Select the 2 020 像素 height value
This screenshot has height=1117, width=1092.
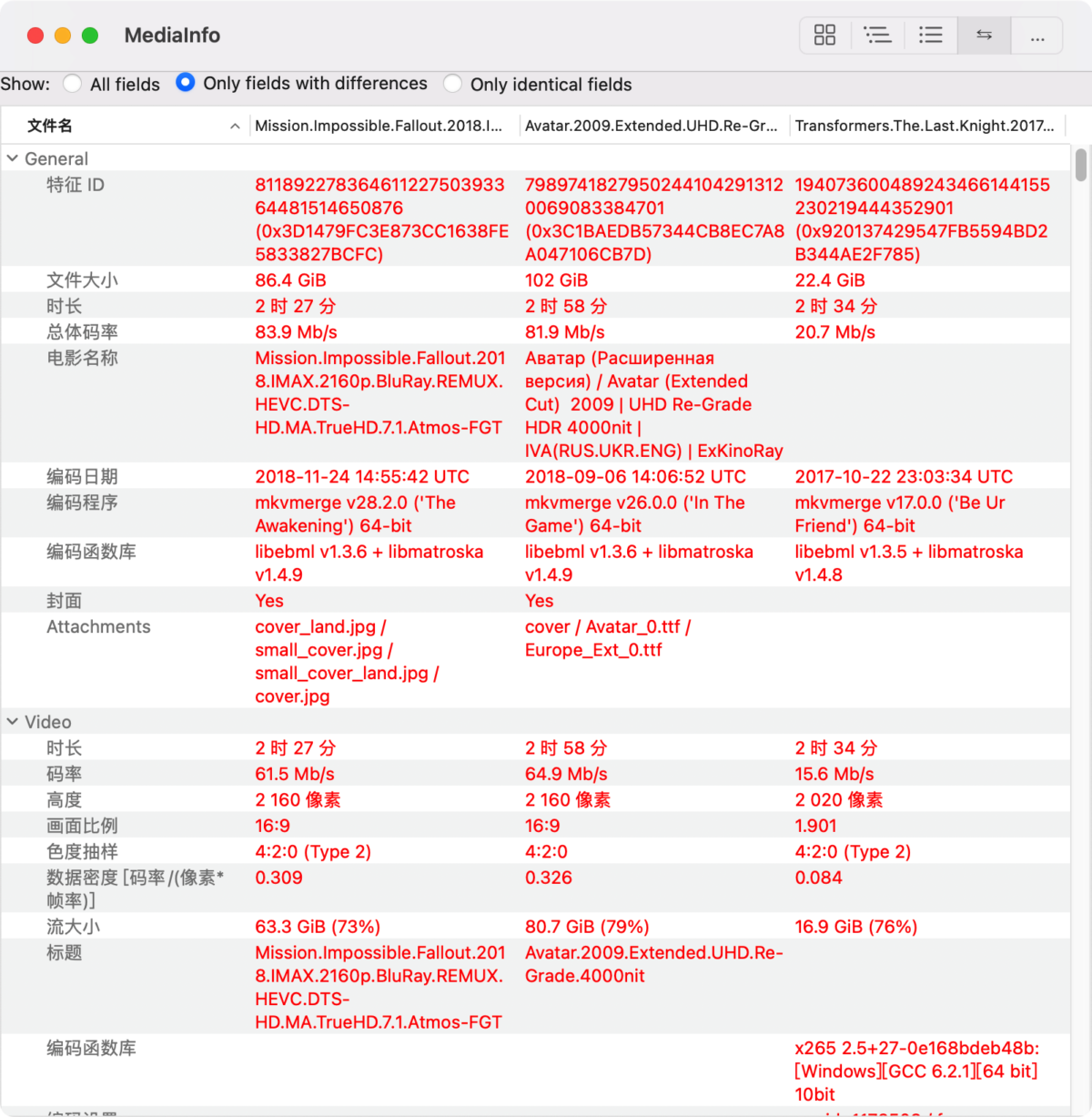coord(839,800)
